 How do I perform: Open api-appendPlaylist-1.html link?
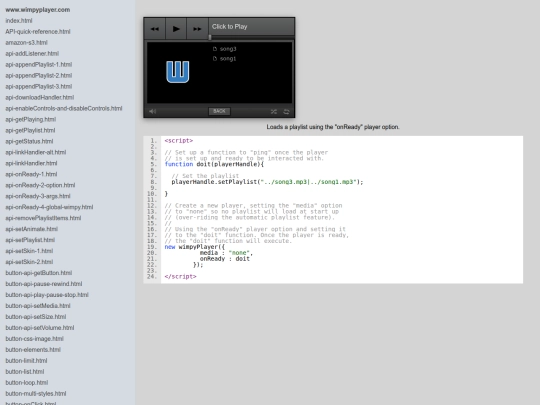[39, 65]
